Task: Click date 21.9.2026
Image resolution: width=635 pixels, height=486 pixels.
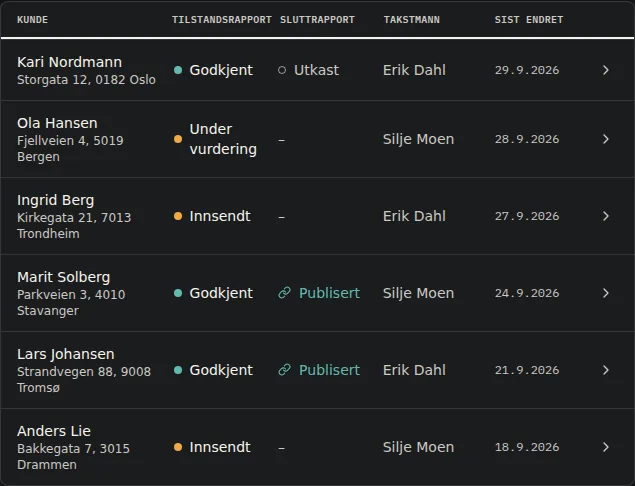Action: click(x=527, y=370)
